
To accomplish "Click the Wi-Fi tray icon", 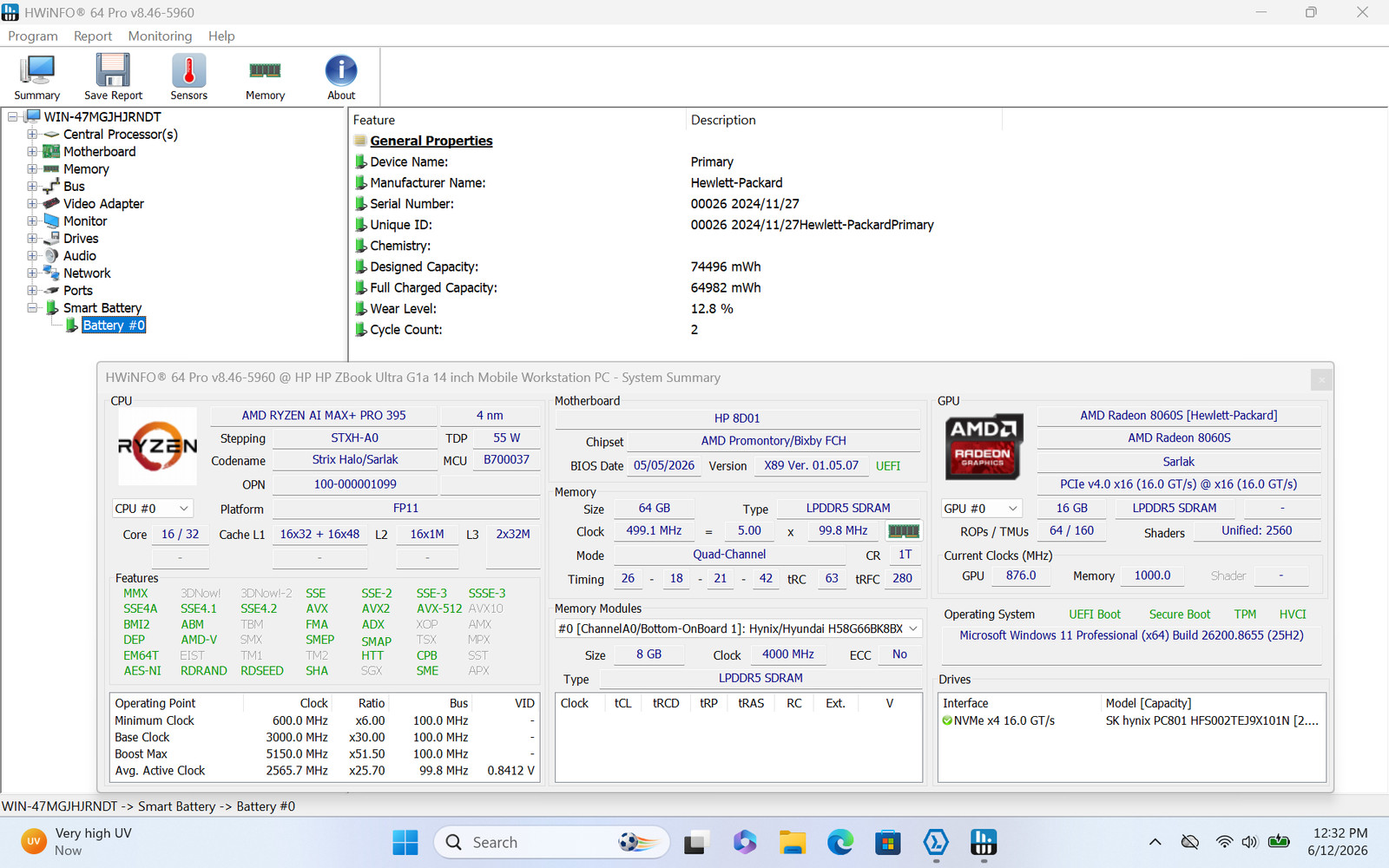I will click(x=1224, y=842).
